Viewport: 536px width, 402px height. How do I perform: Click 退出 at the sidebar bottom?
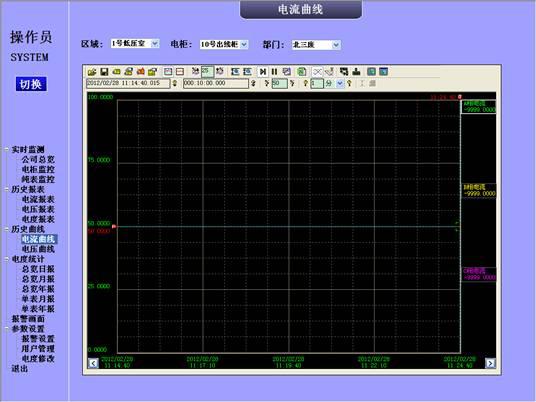(20, 368)
